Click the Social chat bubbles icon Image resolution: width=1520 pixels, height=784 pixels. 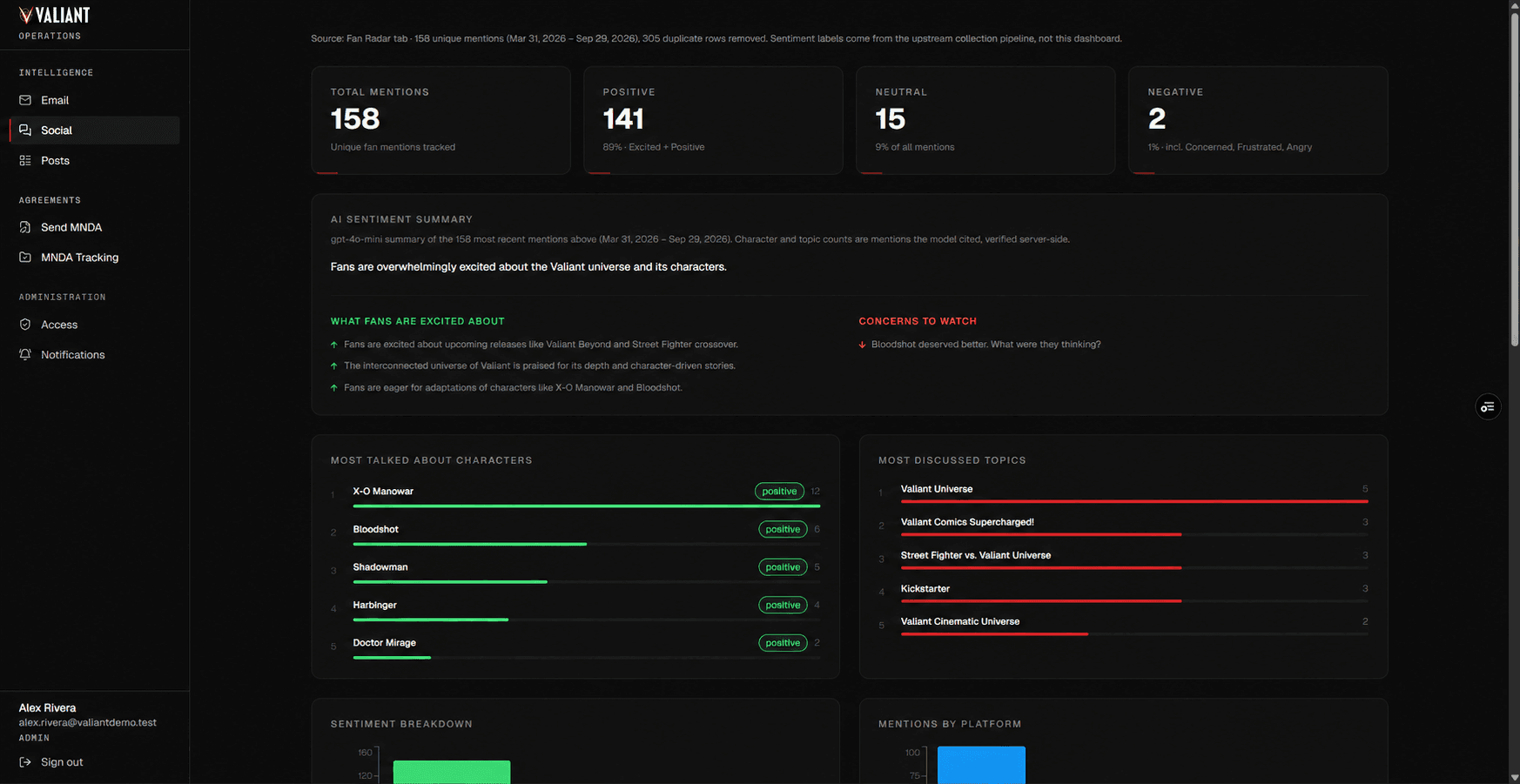tap(25, 130)
